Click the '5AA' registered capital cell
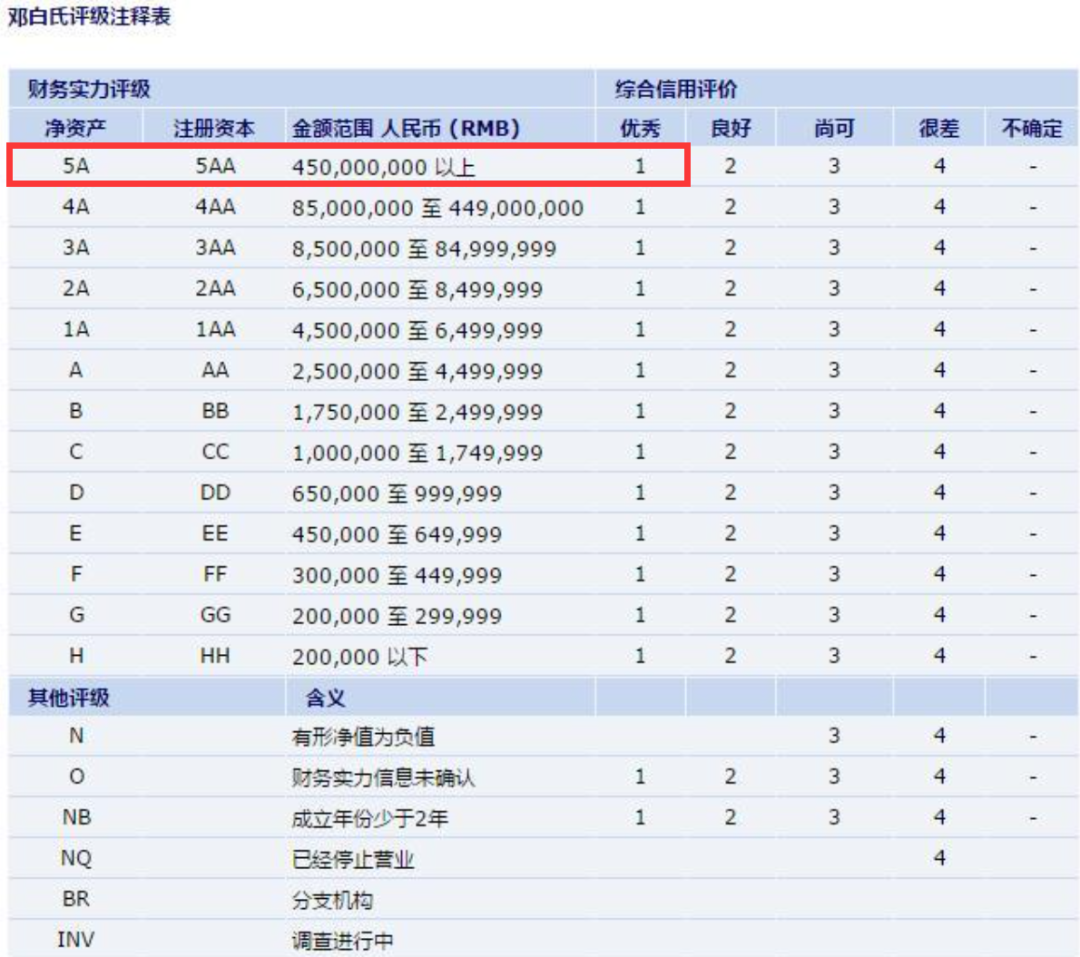This screenshot has height=957, width=1080. 215,166
